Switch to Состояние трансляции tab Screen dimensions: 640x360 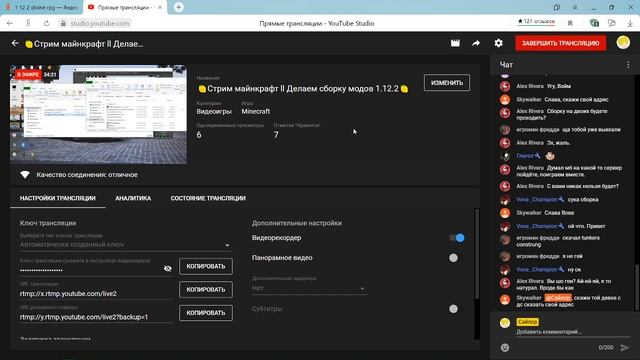(208, 198)
